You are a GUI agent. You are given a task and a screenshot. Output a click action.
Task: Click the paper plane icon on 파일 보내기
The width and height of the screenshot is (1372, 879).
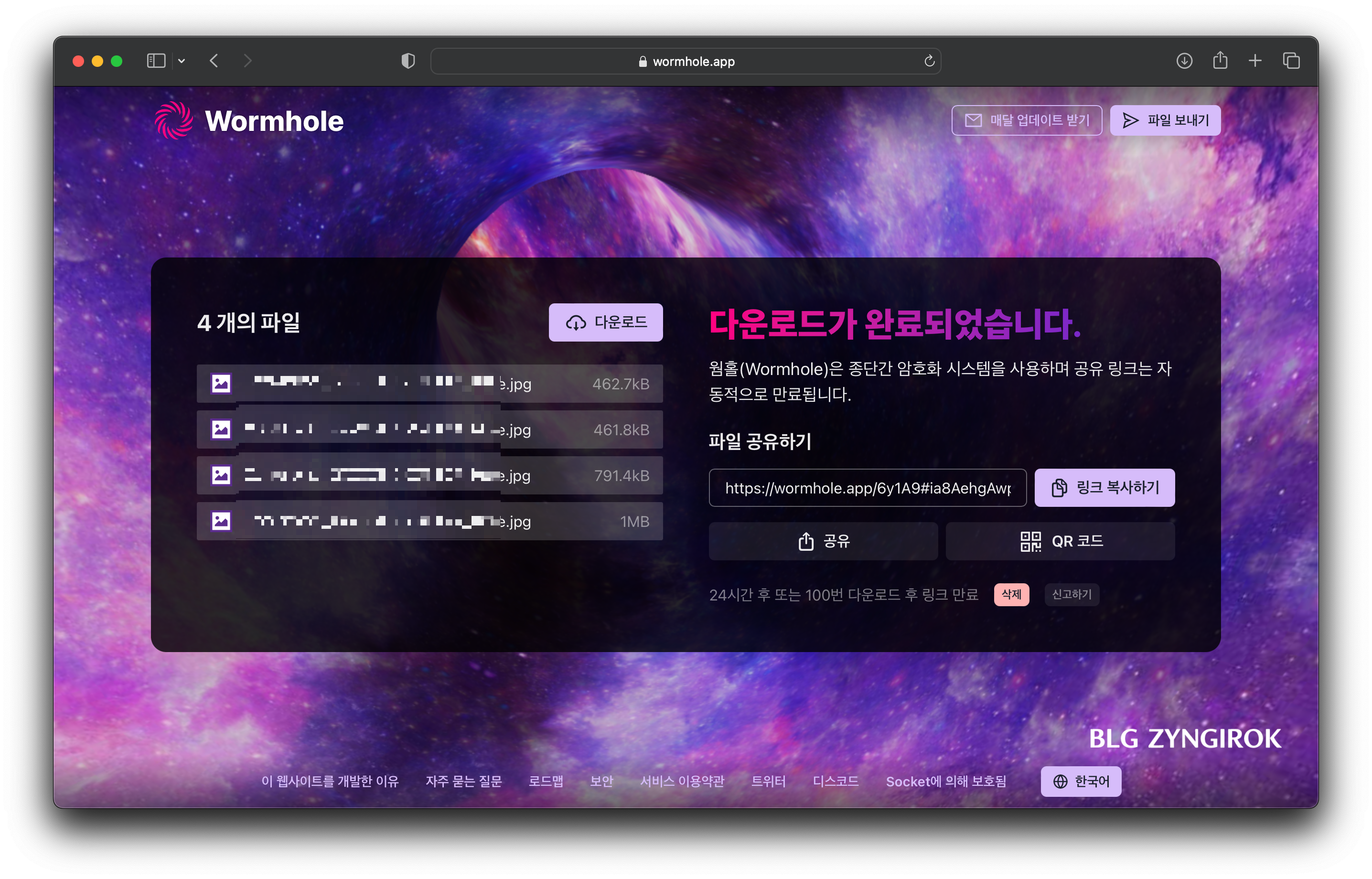(x=1131, y=120)
